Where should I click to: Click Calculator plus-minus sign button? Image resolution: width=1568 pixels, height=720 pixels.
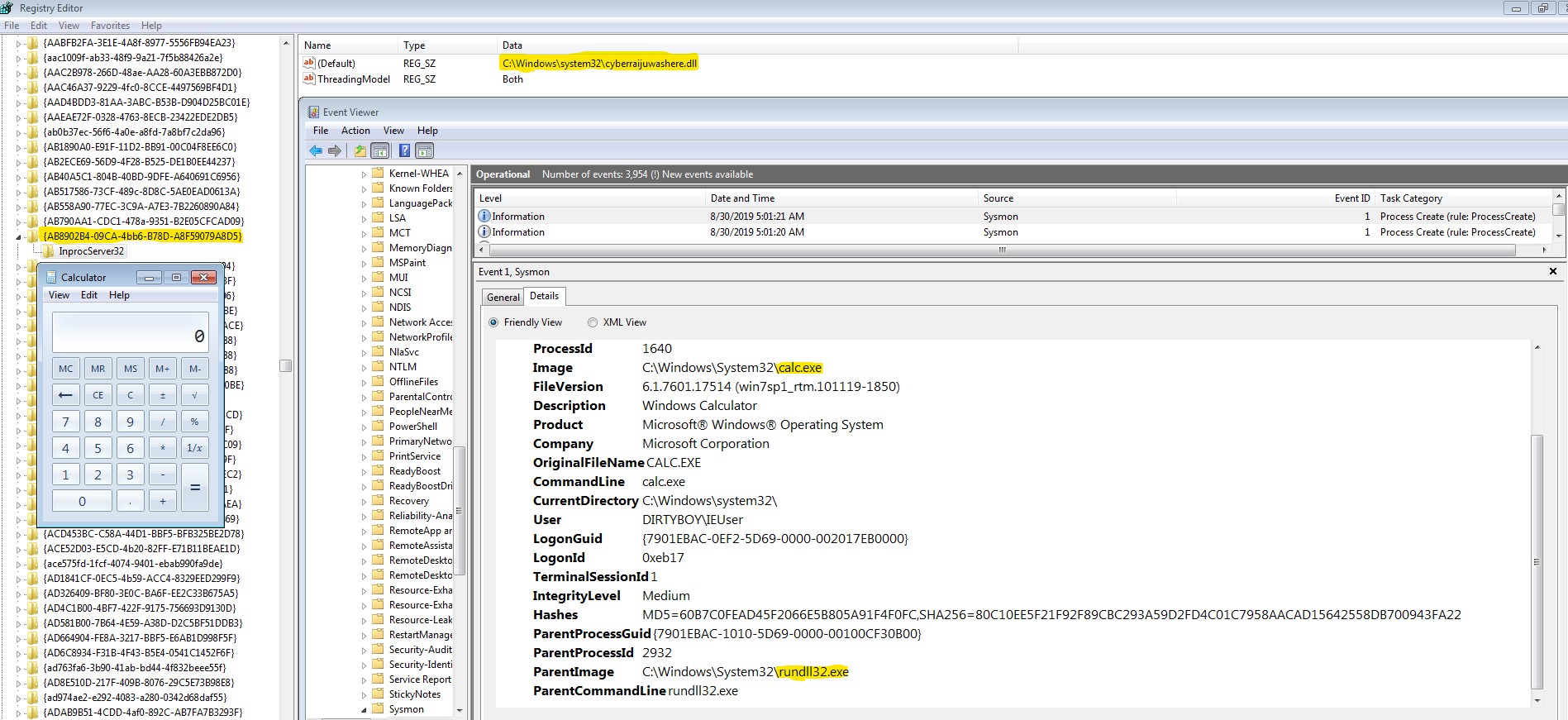click(163, 395)
